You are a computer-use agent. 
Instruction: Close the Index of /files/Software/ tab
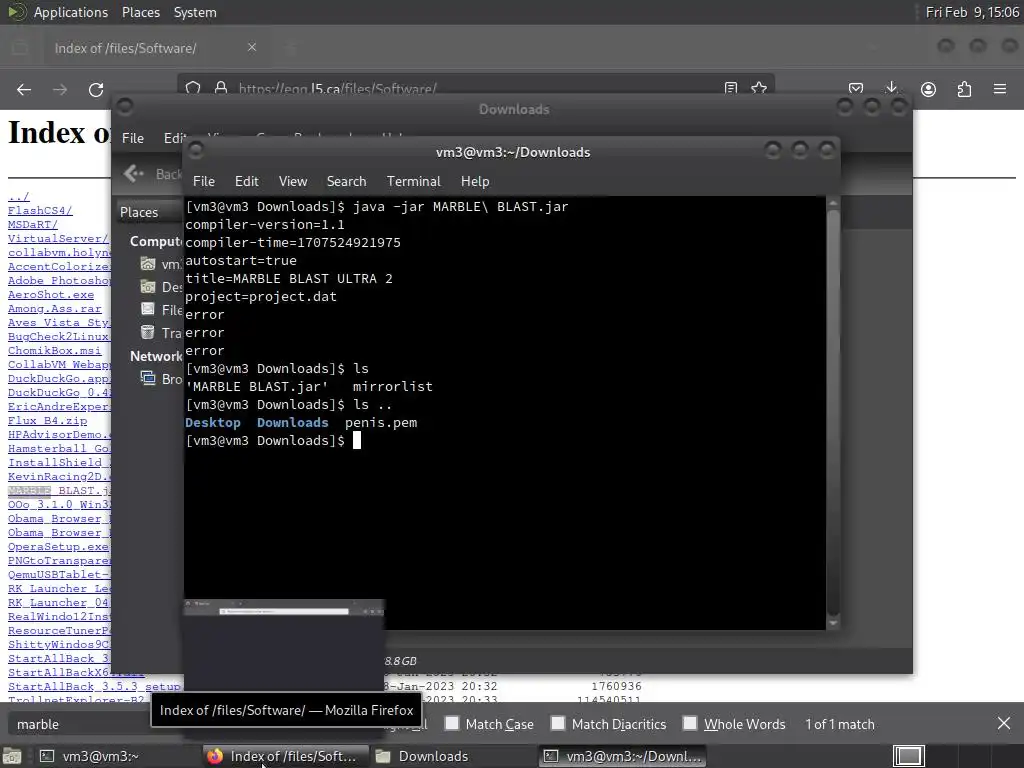(252, 47)
